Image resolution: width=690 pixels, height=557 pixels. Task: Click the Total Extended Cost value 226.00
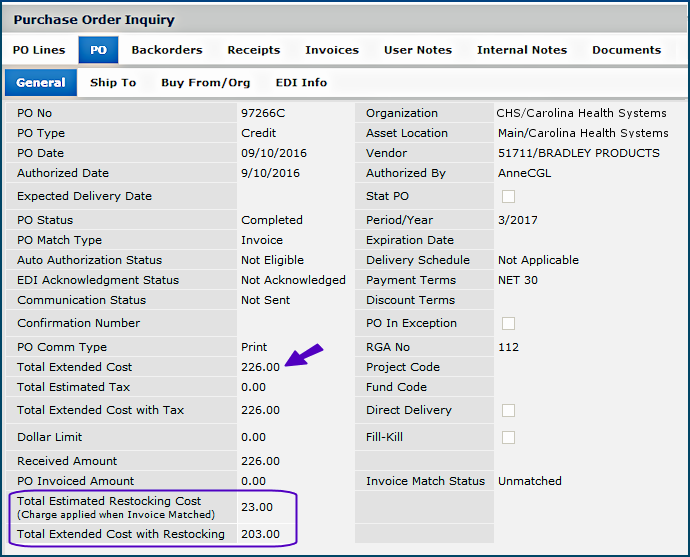click(260, 367)
